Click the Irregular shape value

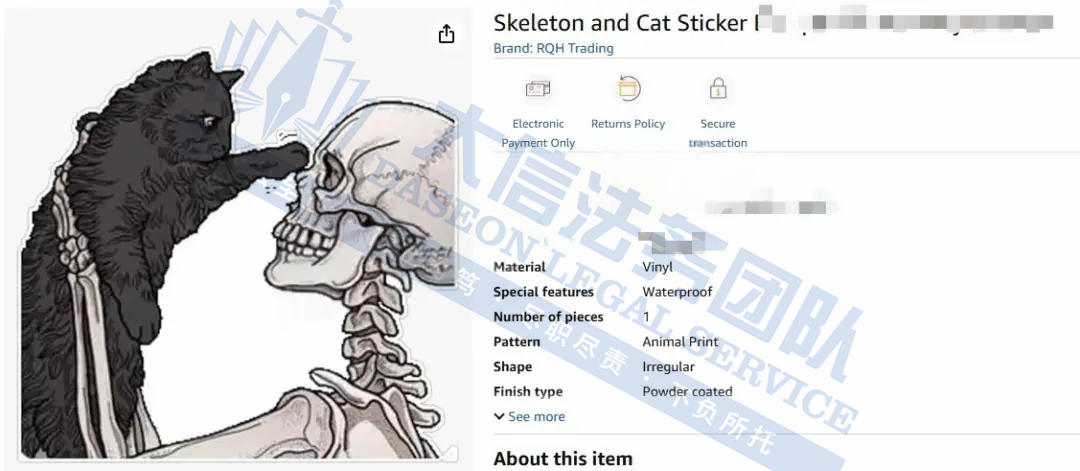click(668, 367)
